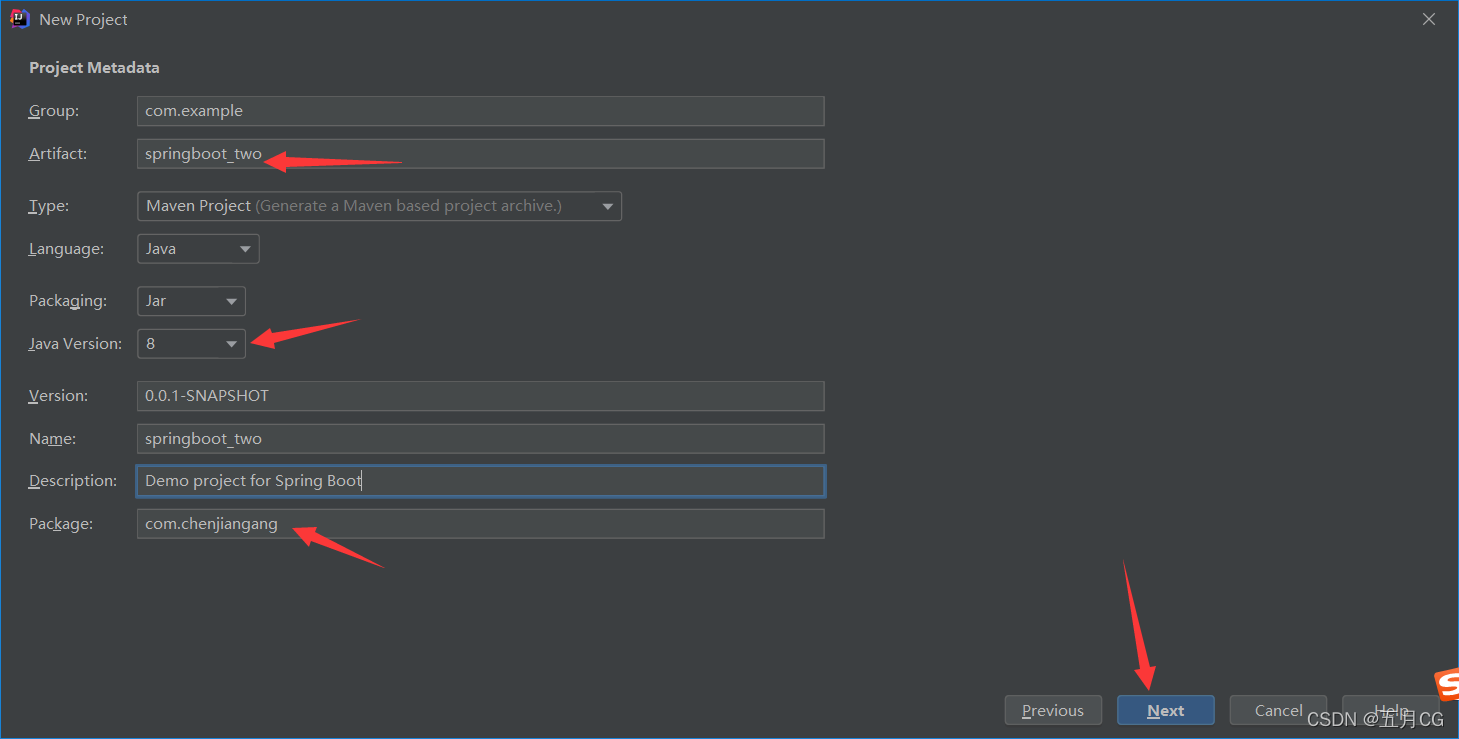1459x739 pixels.
Task: Edit the Package field com.chenjiangang
Action: 480,524
